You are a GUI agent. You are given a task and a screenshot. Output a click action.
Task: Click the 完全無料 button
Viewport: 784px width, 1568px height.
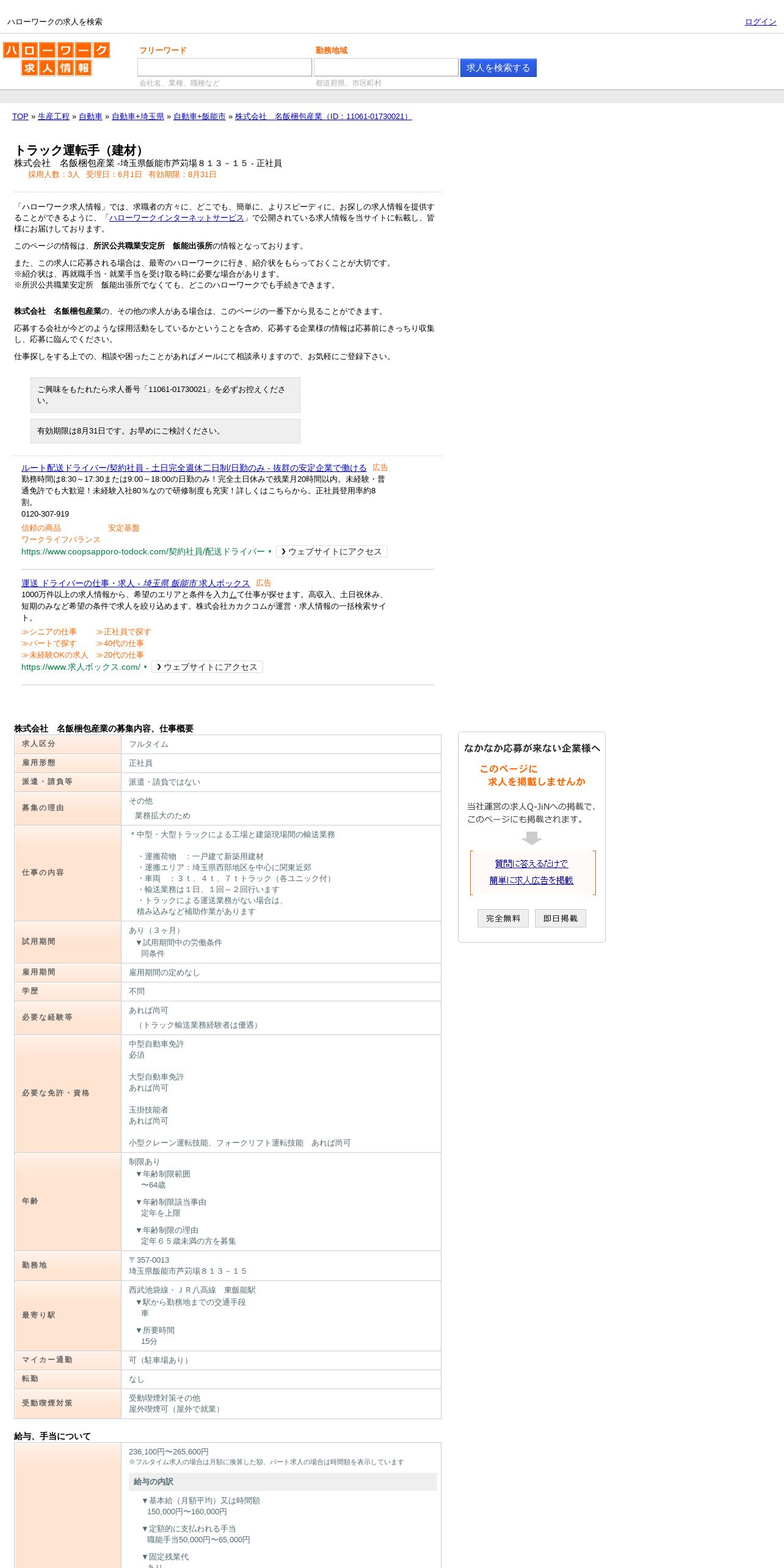click(503, 918)
